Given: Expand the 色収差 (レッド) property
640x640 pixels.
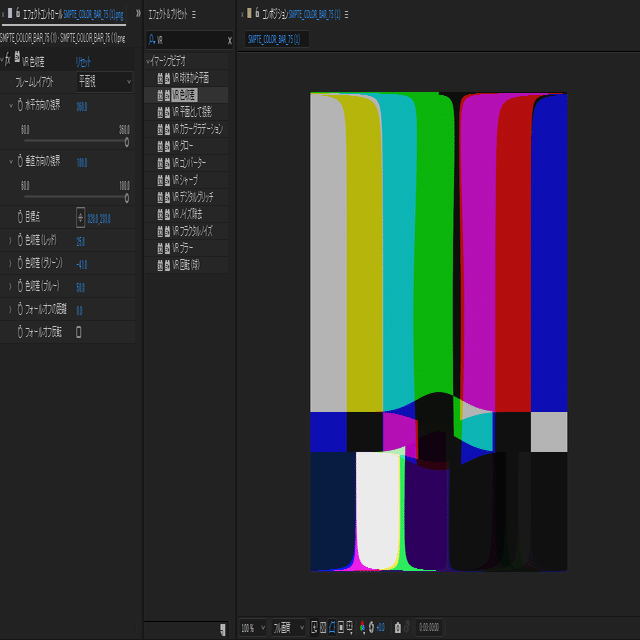Looking at the screenshot, I should (x=11, y=240).
